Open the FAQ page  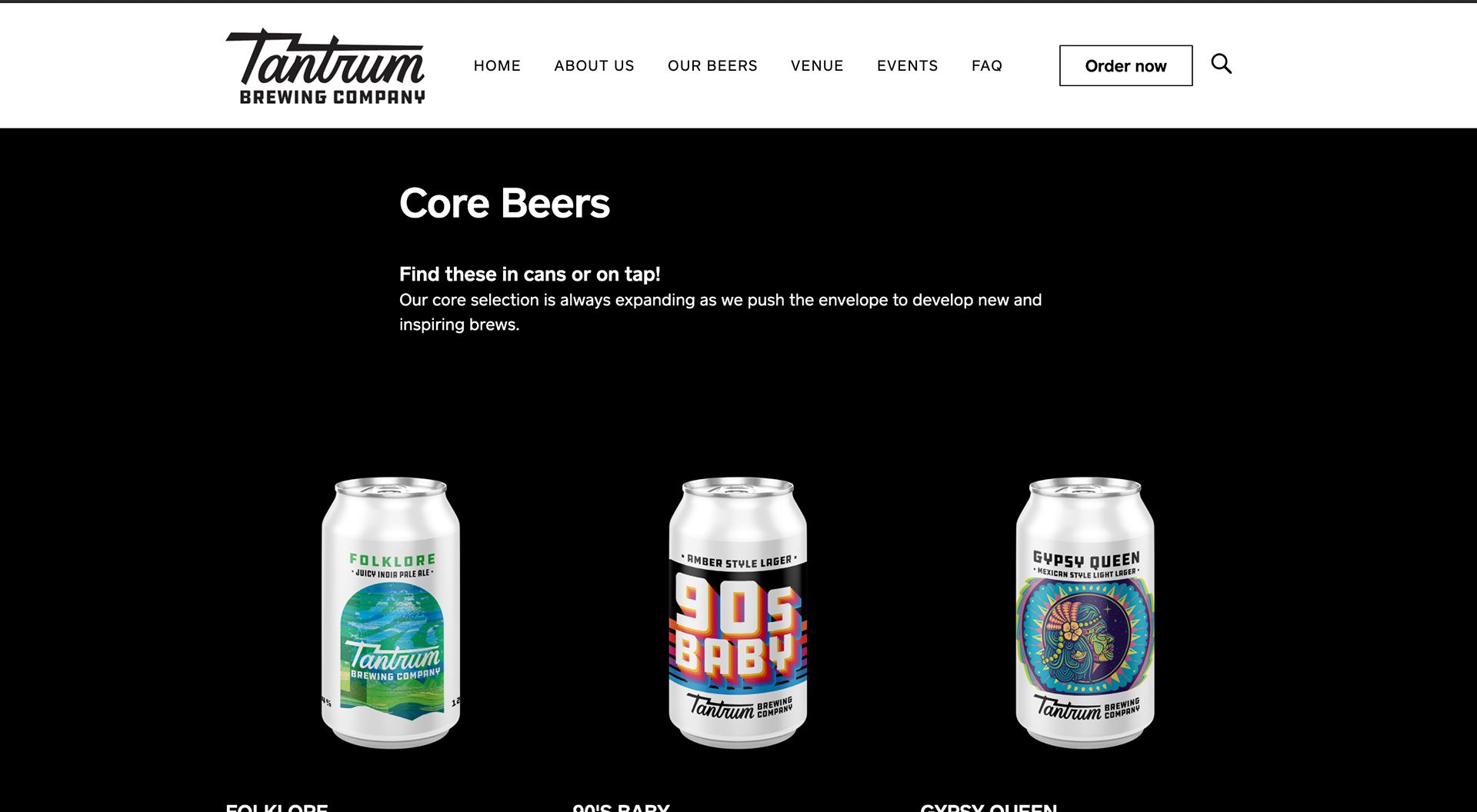[986, 66]
